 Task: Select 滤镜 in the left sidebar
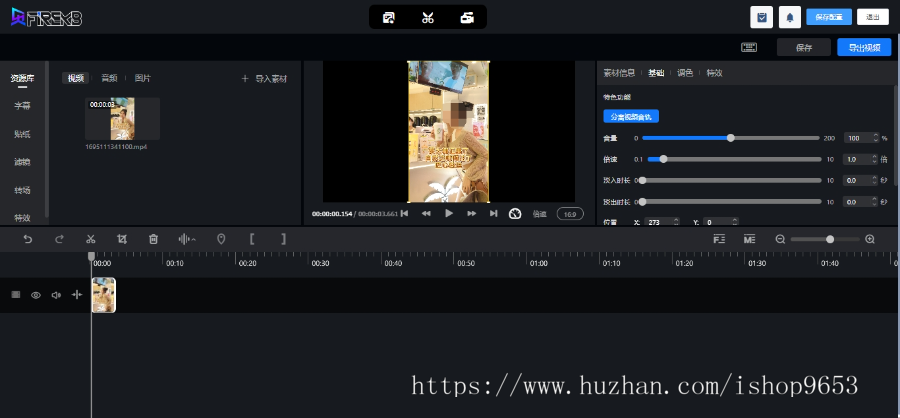tap(22, 162)
